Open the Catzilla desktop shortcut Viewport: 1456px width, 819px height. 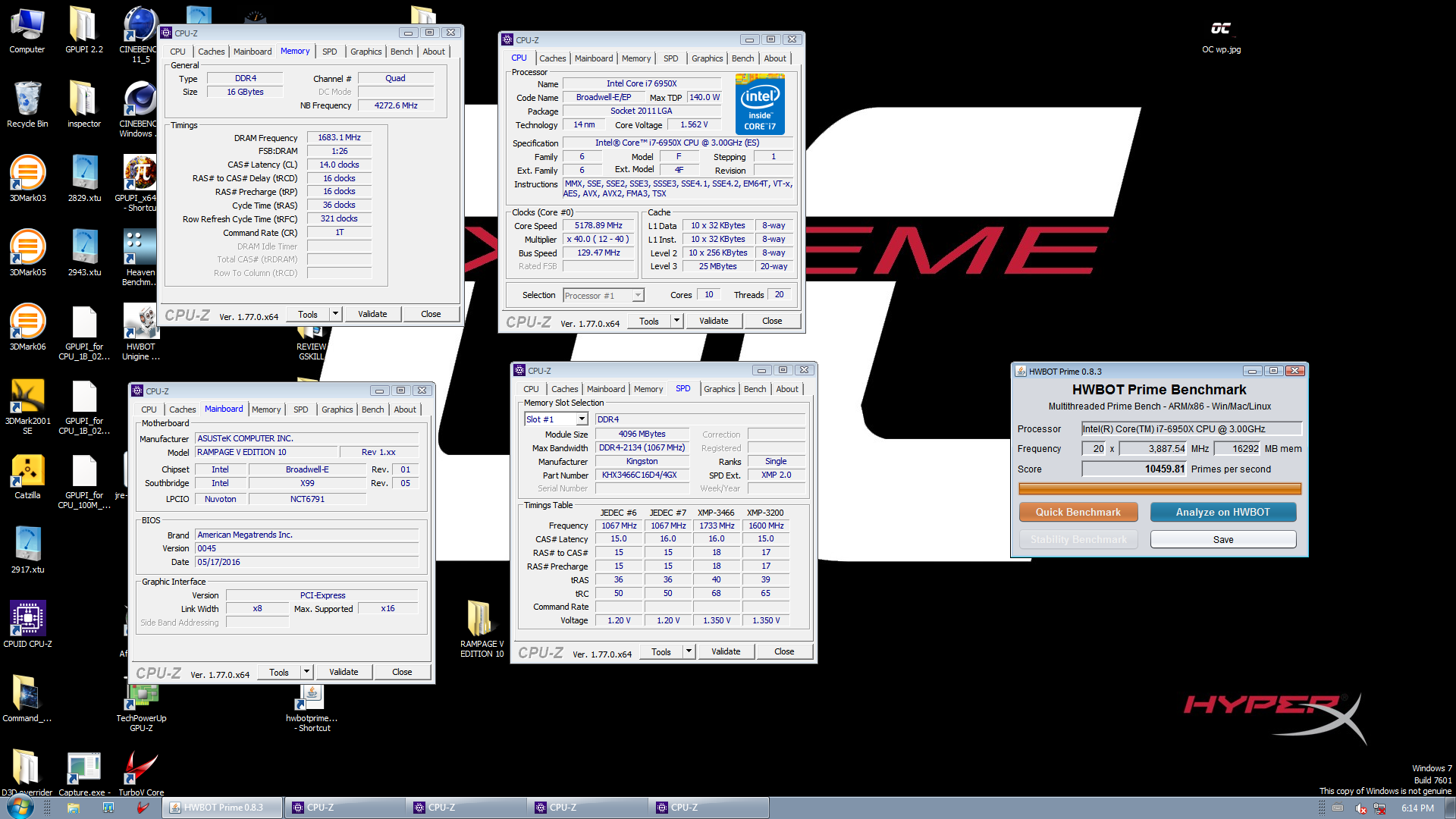[27, 476]
